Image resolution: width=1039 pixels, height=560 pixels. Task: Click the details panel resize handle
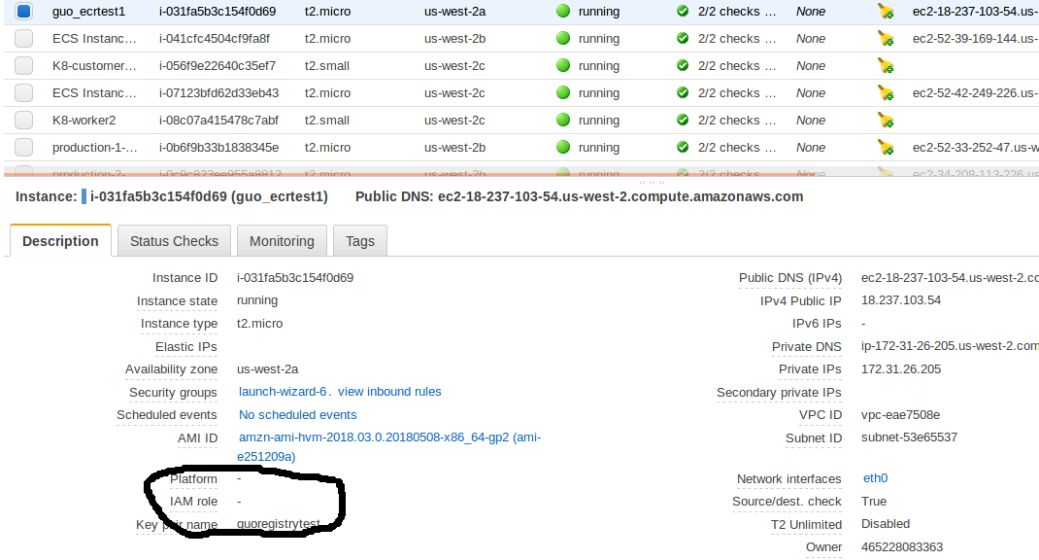click(x=652, y=183)
